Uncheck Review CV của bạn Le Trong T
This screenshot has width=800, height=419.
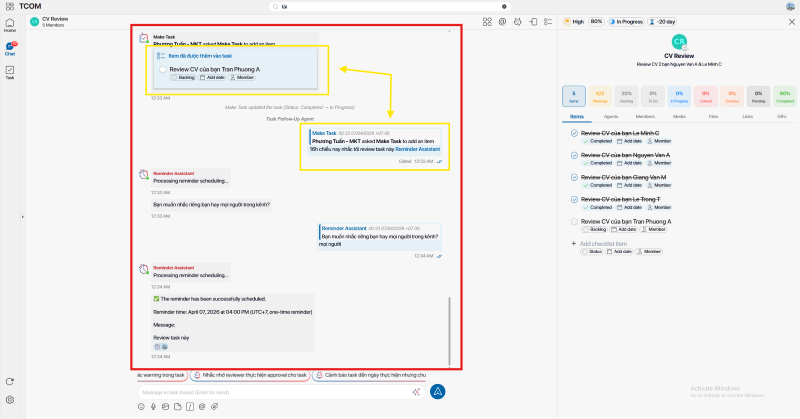tap(574, 200)
